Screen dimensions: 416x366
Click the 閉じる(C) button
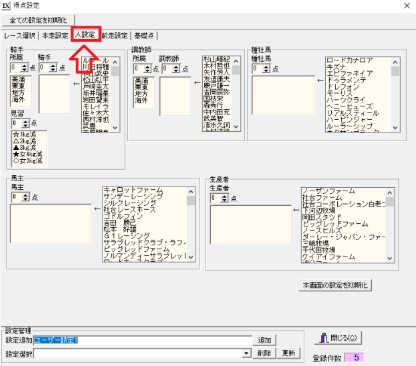338,338
